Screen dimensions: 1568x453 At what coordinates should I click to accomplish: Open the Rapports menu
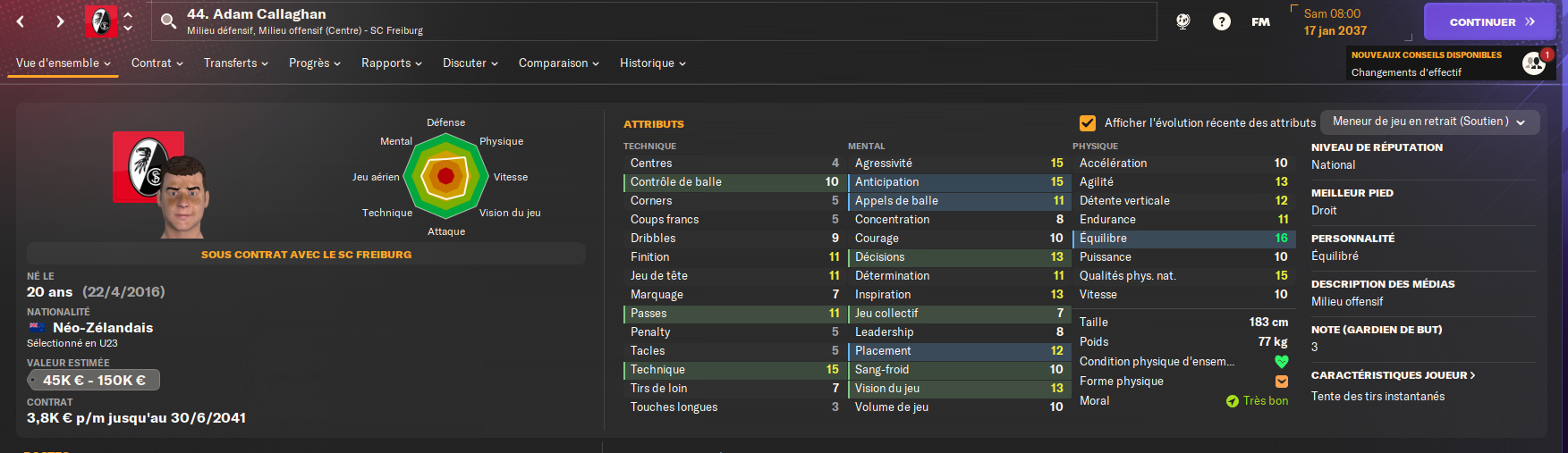(x=391, y=63)
